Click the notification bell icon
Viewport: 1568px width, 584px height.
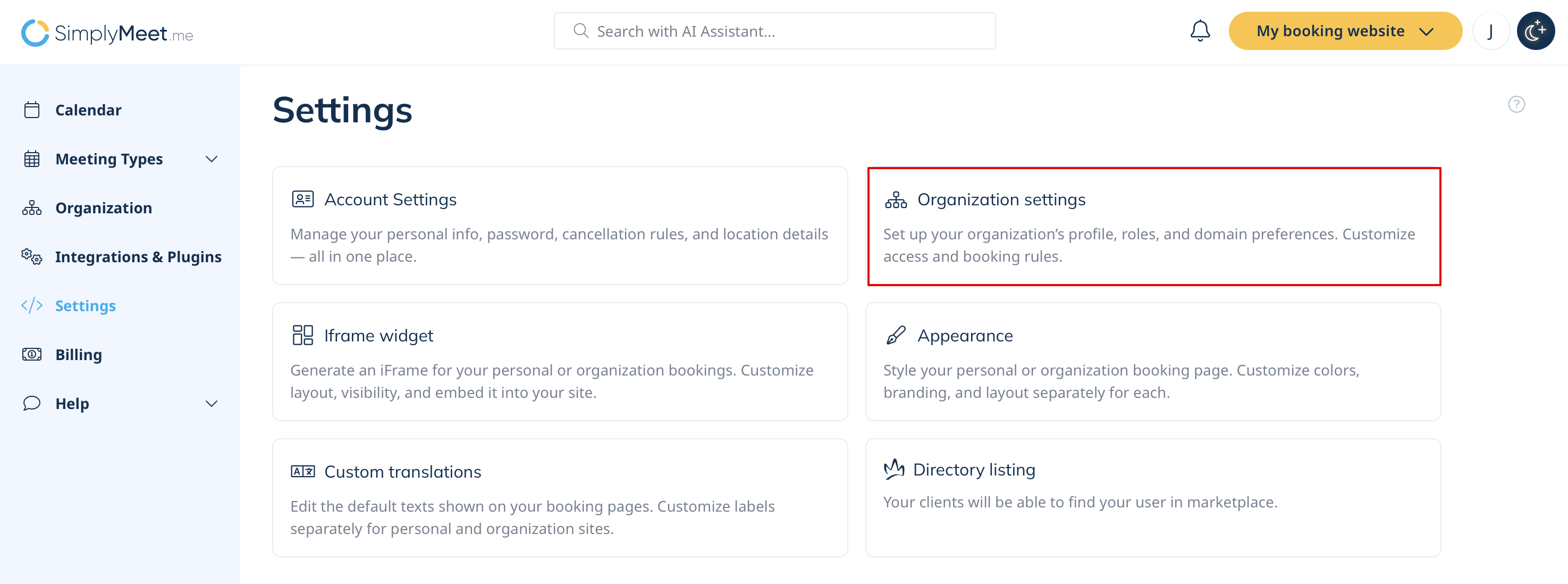pos(1200,31)
